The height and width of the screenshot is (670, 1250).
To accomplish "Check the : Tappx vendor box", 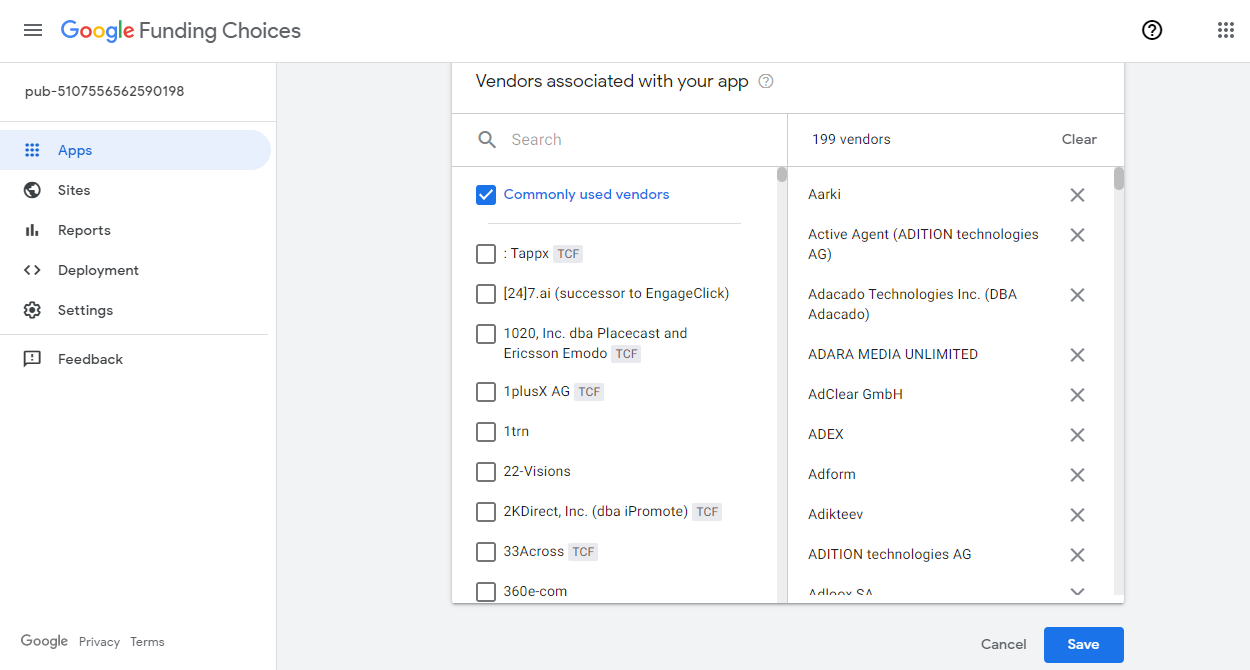I will (486, 254).
